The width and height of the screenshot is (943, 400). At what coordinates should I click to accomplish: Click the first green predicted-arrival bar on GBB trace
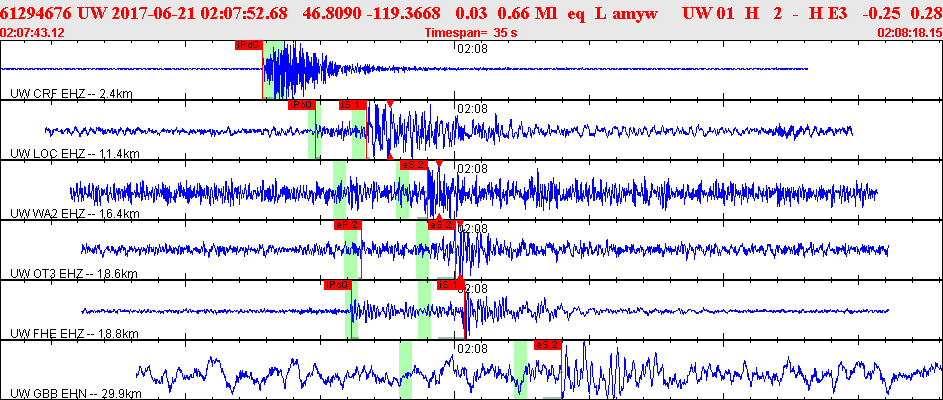[x=405, y=370]
